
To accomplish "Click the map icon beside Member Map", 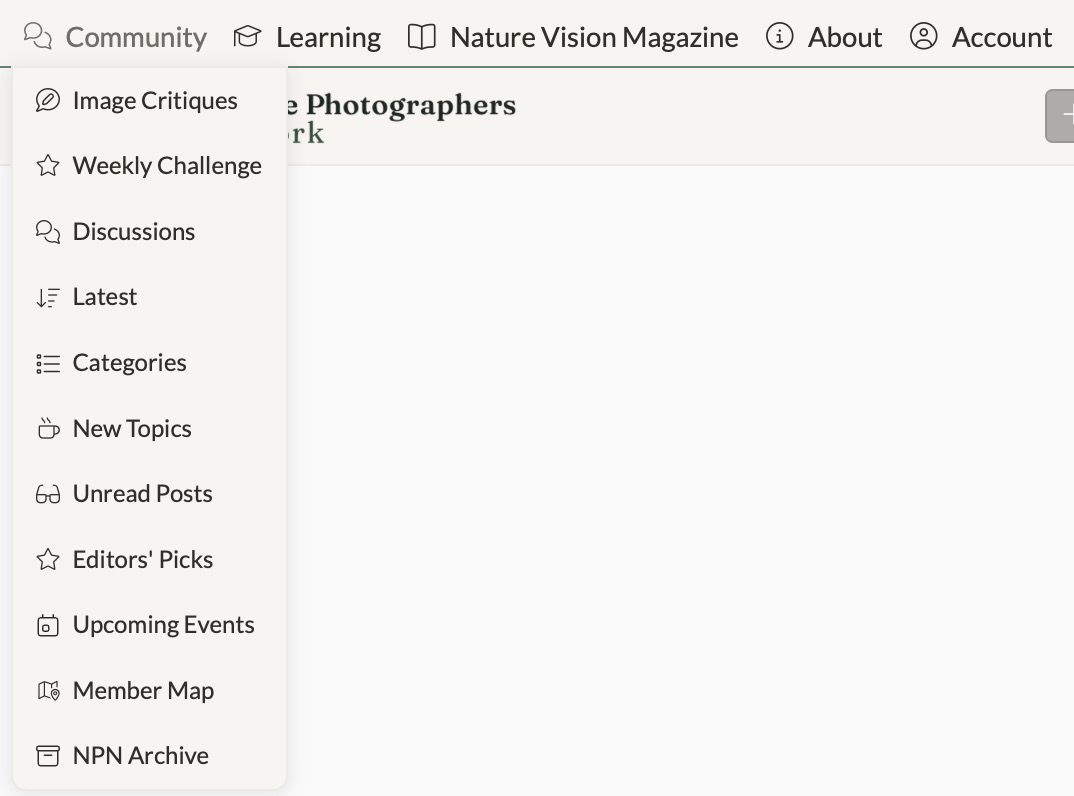I will 47,691.
